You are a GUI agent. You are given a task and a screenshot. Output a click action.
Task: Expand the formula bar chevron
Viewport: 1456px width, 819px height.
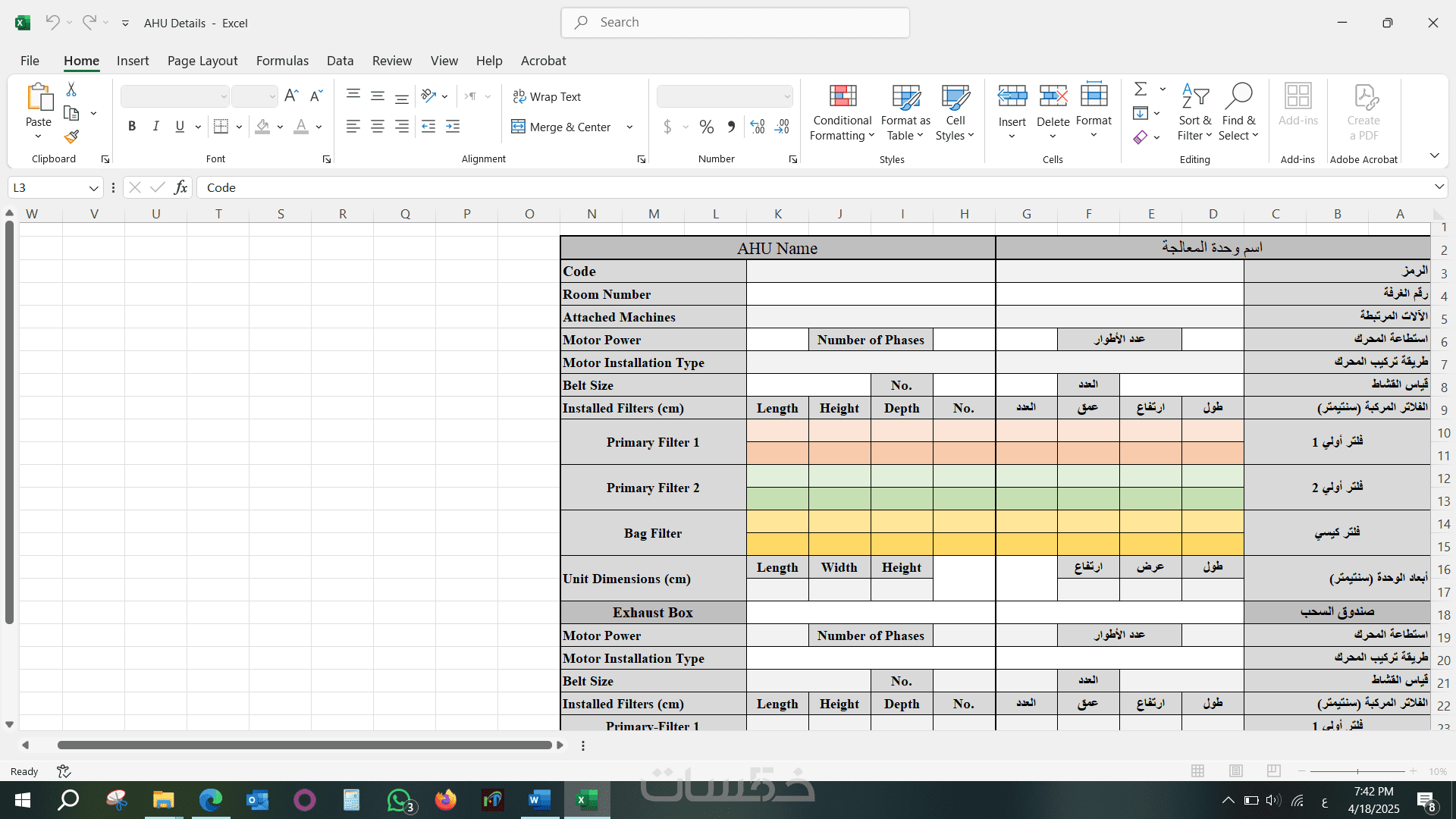click(1439, 187)
